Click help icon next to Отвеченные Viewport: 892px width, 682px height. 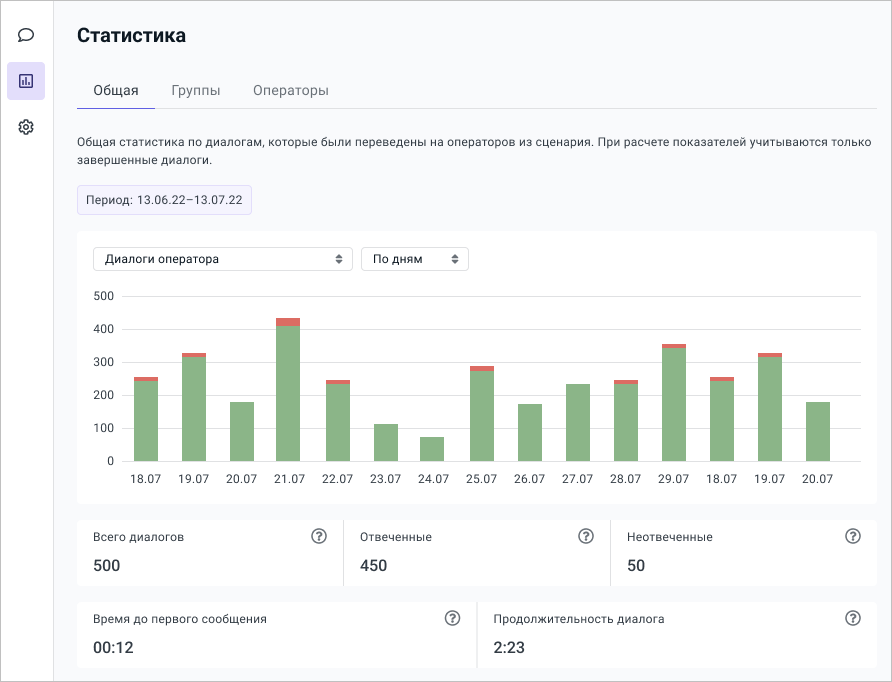click(586, 537)
